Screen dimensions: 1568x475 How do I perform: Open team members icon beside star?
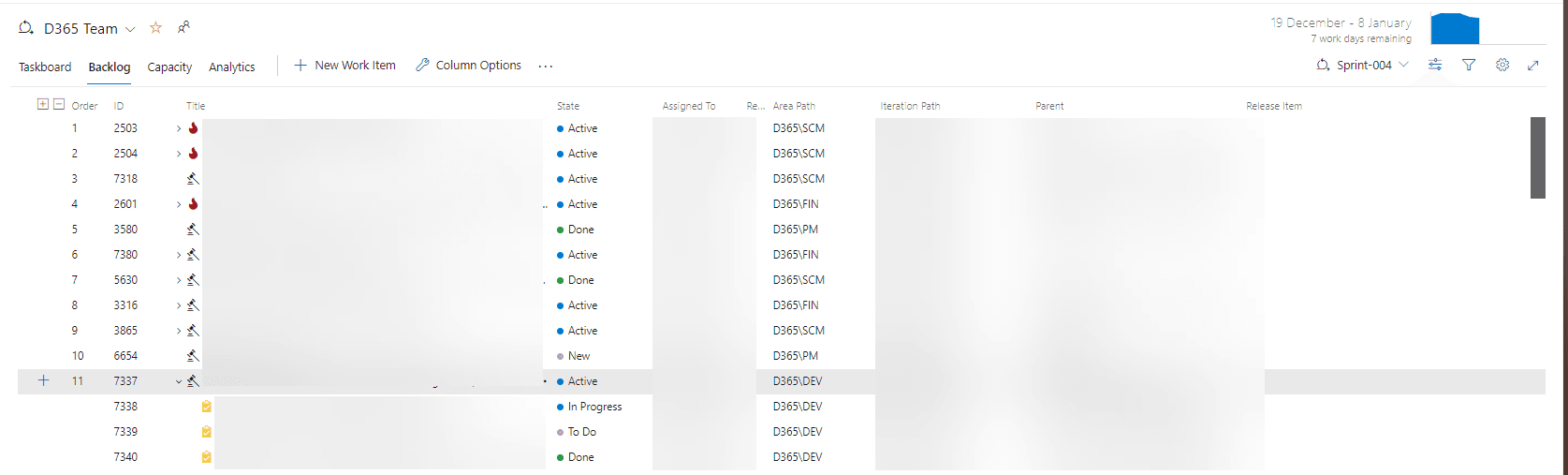coord(183,28)
